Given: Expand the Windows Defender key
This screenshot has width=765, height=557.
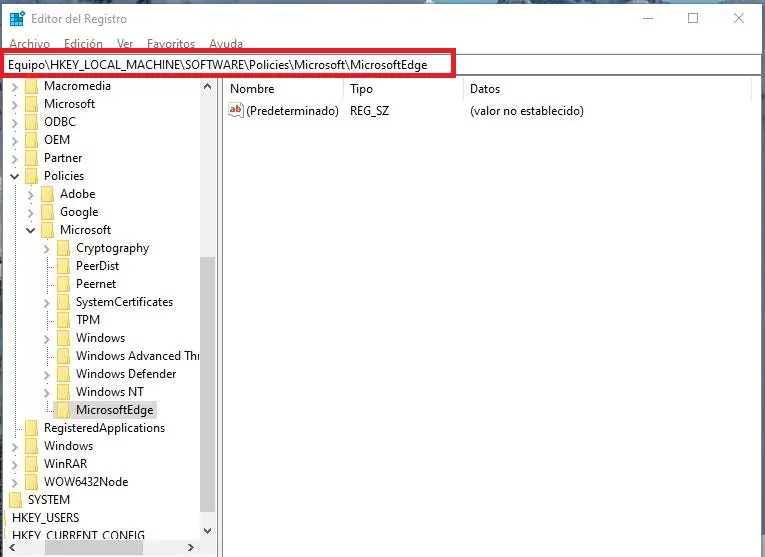Looking at the screenshot, I should pos(47,375).
